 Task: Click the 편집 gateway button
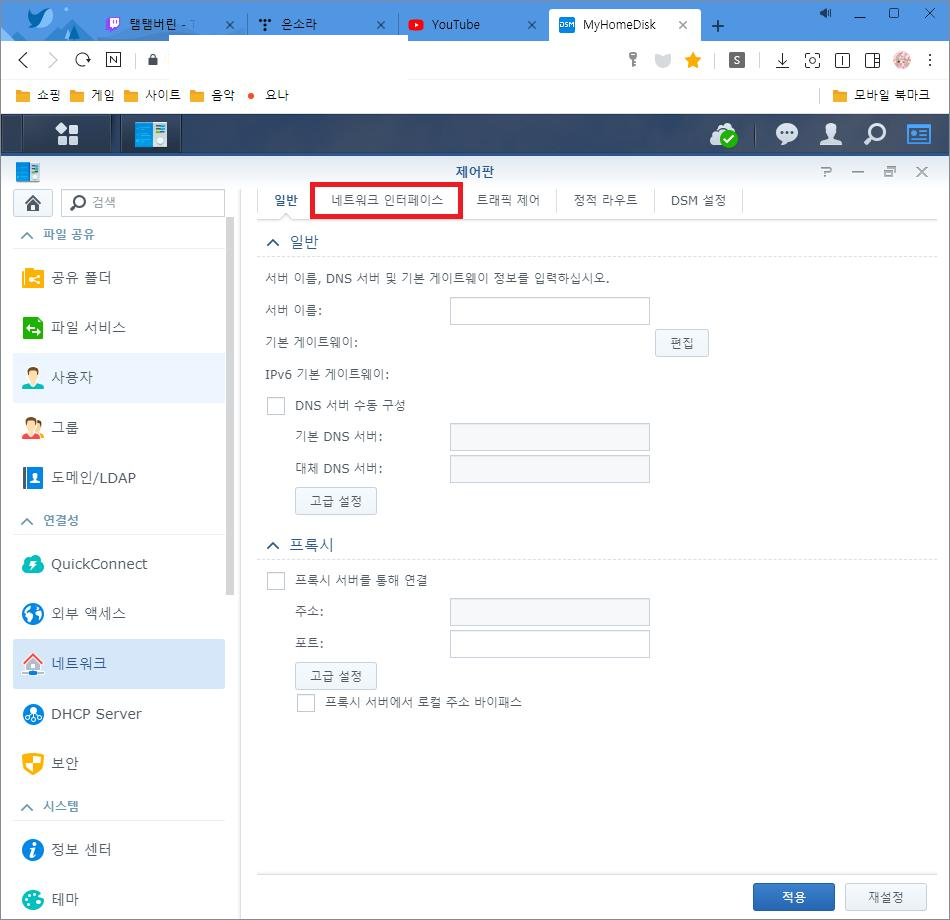681,343
